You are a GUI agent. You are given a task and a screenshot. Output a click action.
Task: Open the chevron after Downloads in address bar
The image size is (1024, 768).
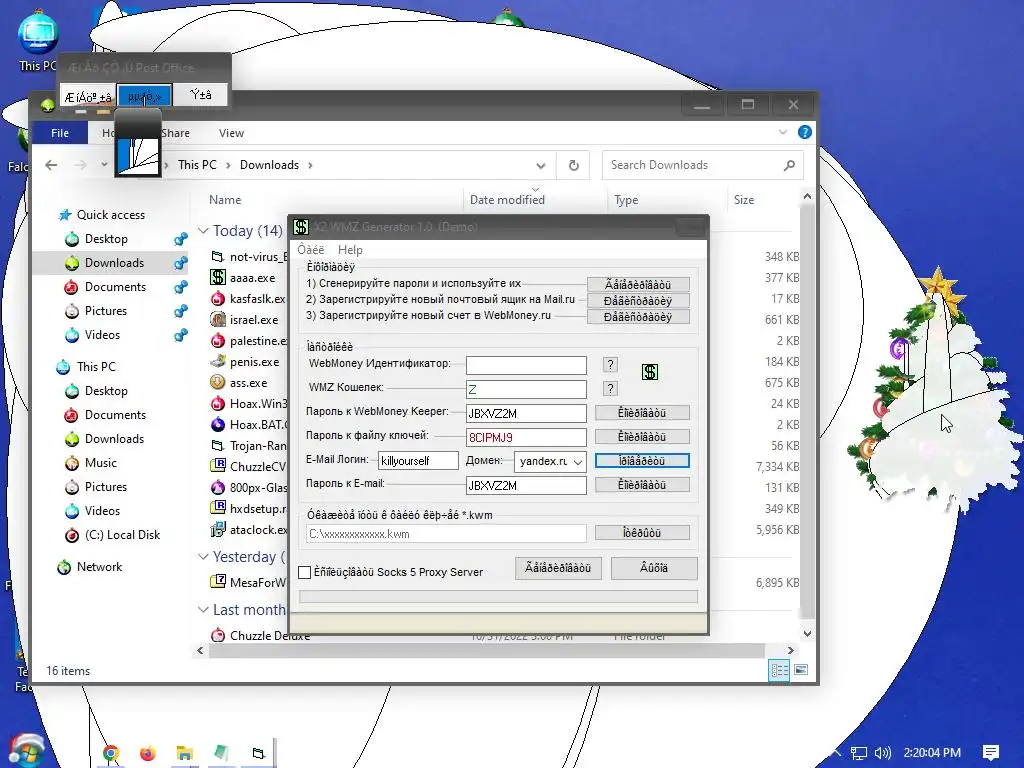click(310, 165)
